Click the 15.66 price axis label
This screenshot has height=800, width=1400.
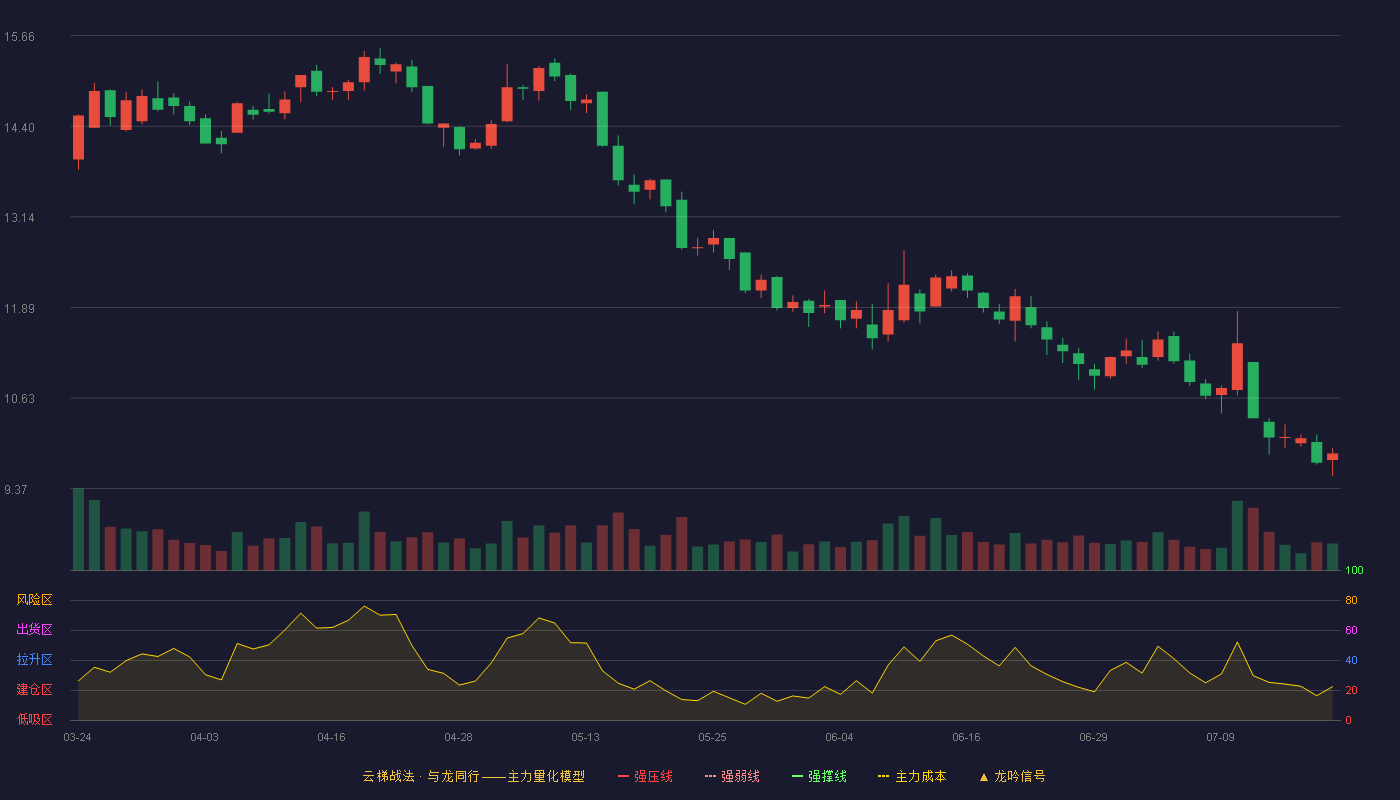(x=19, y=37)
